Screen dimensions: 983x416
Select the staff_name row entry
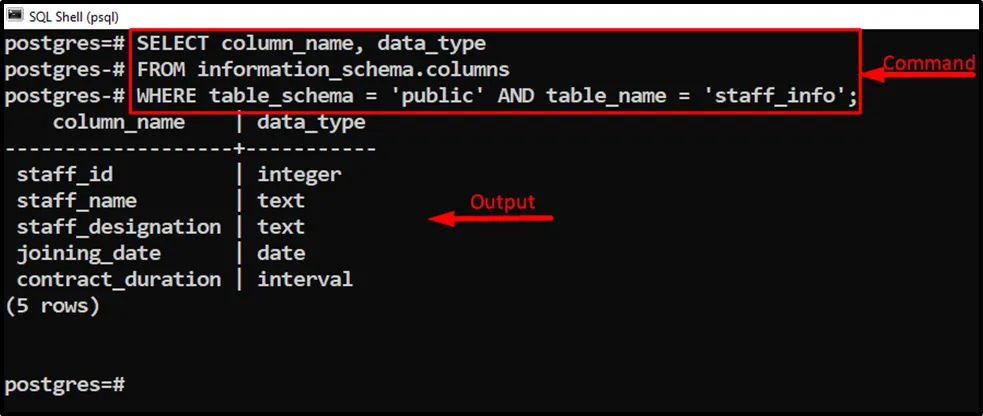[x=77, y=201]
